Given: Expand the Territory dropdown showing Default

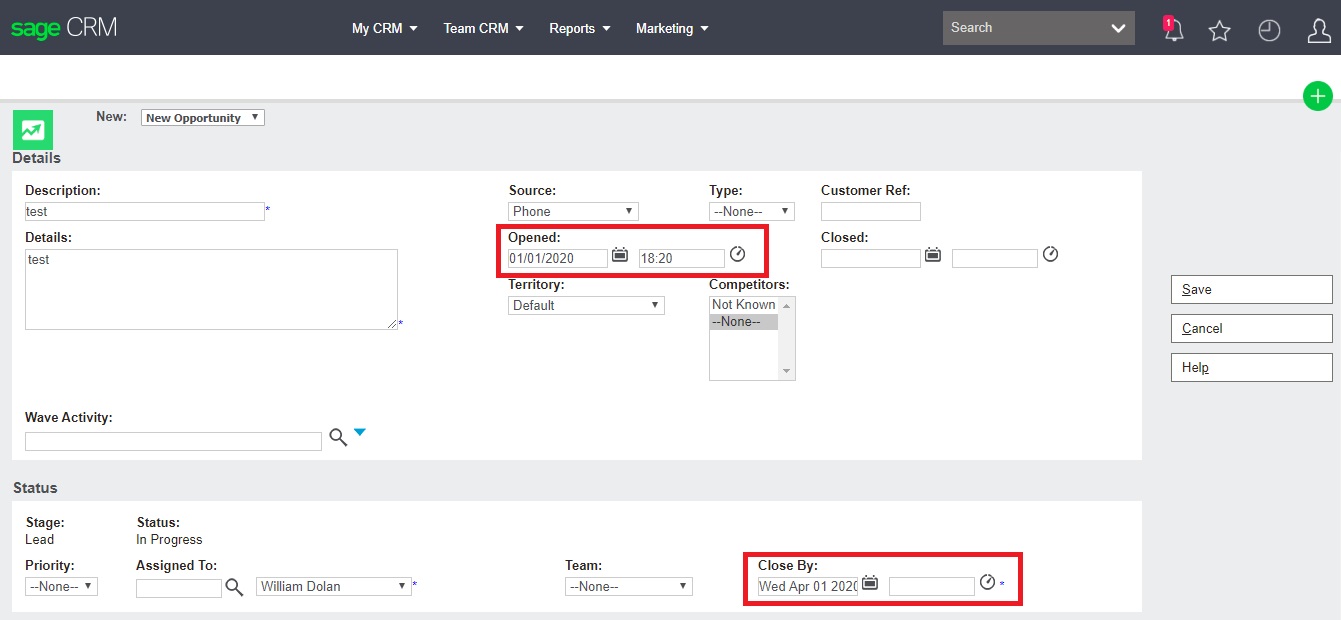Looking at the screenshot, I should [x=586, y=305].
